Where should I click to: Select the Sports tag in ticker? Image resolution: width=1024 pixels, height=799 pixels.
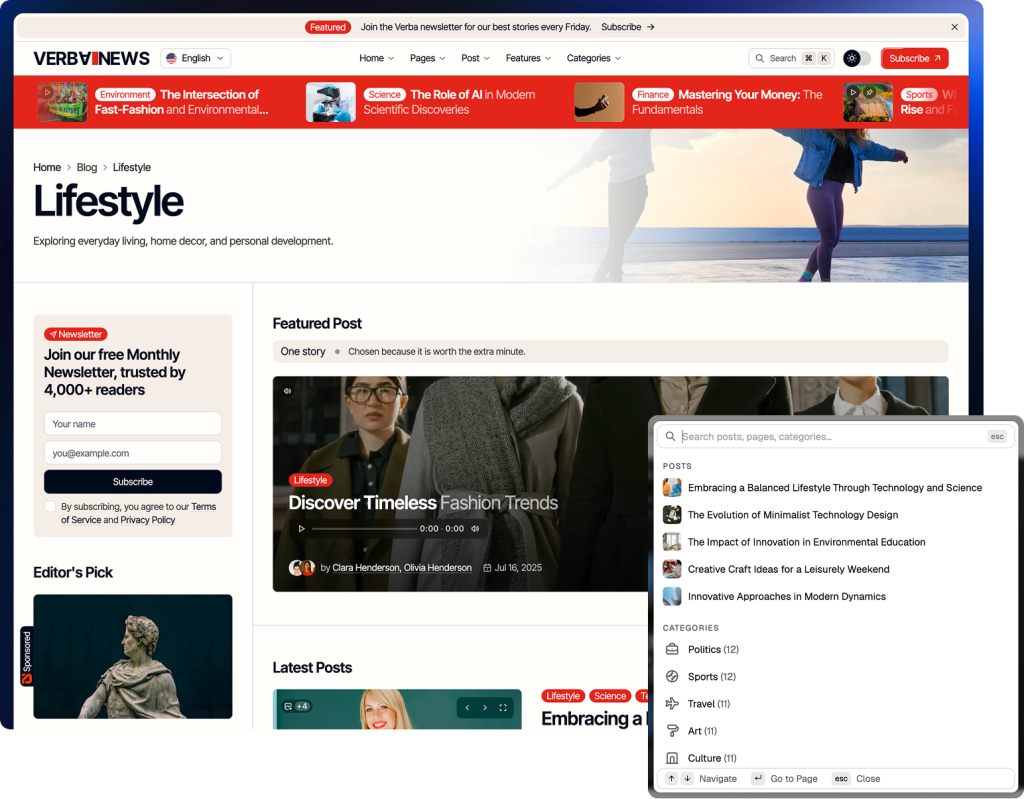[919, 95]
